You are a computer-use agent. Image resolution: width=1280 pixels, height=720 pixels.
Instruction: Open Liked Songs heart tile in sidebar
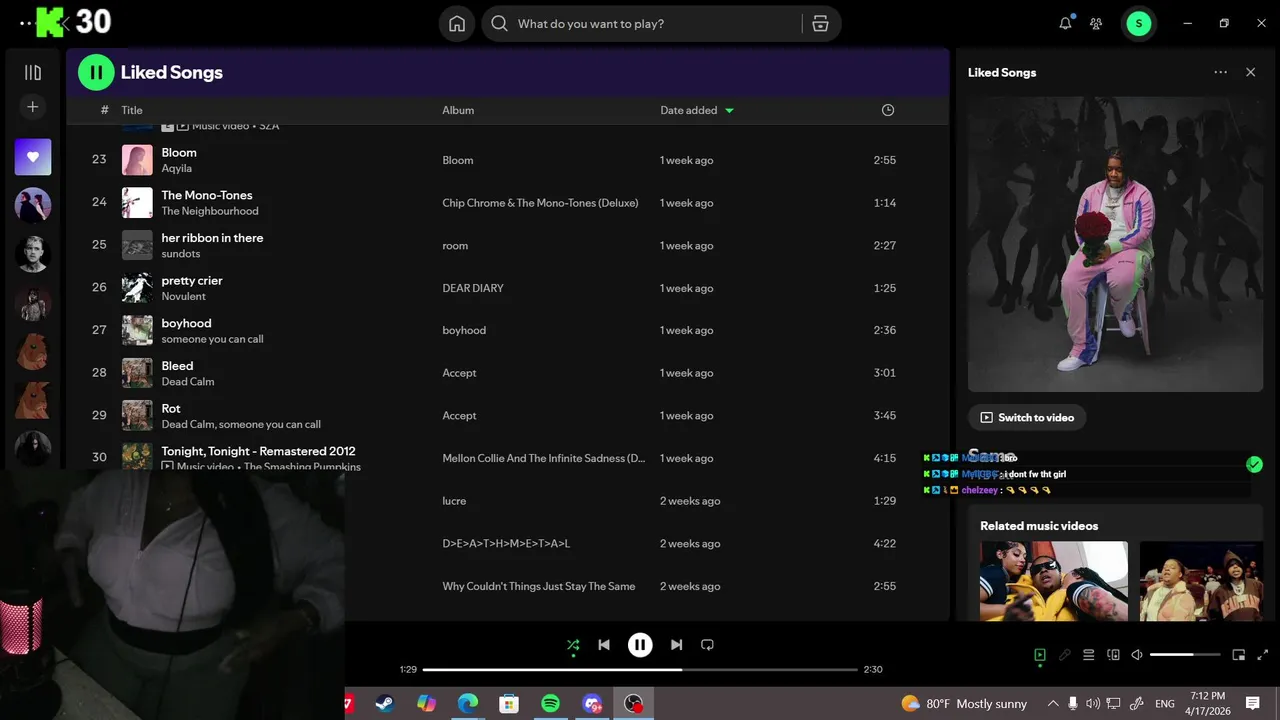tap(33, 157)
